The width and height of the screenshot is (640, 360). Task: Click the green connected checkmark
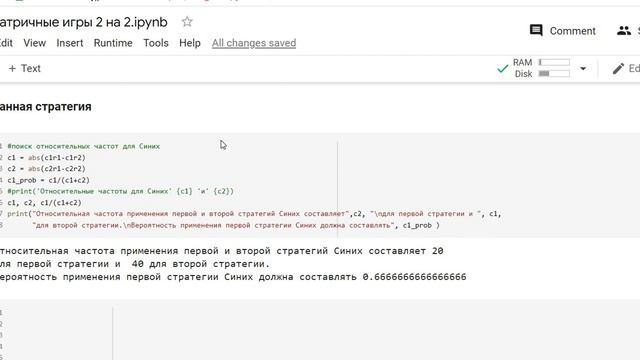(502, 69)
